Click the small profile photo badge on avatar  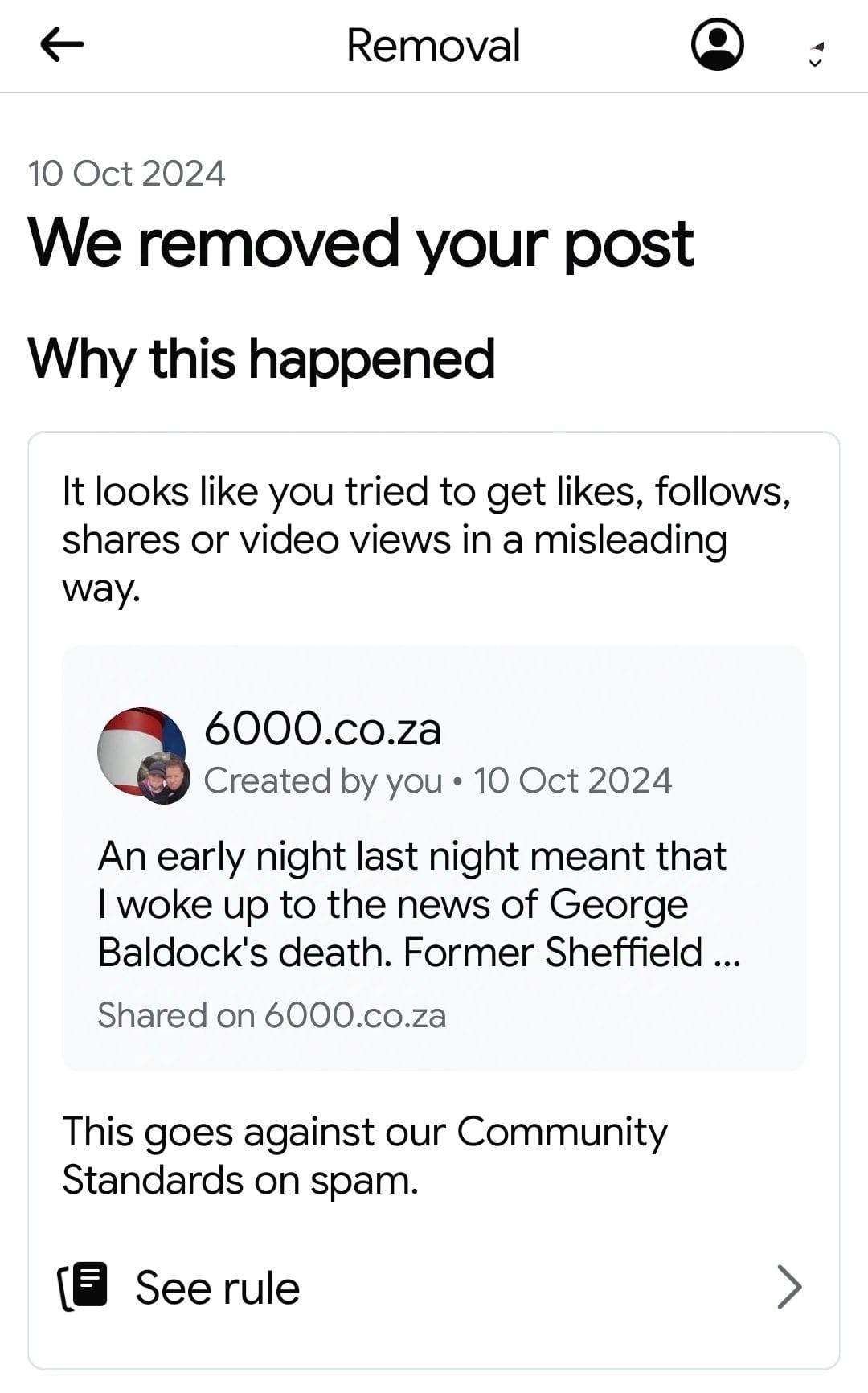(164, 779)
